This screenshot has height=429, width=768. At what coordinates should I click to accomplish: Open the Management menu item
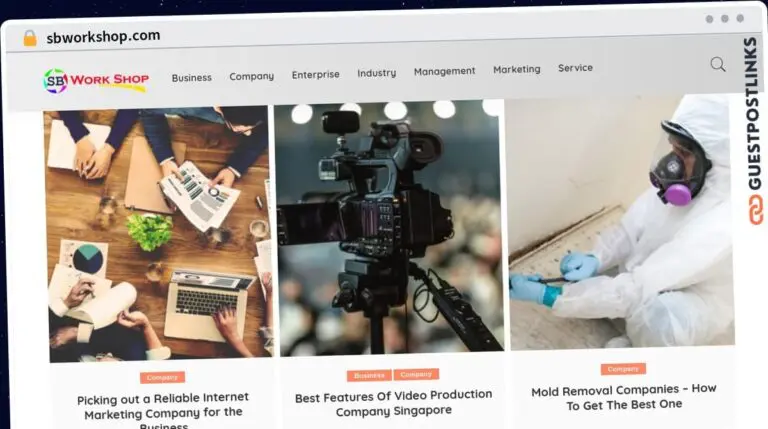(444, 72)
